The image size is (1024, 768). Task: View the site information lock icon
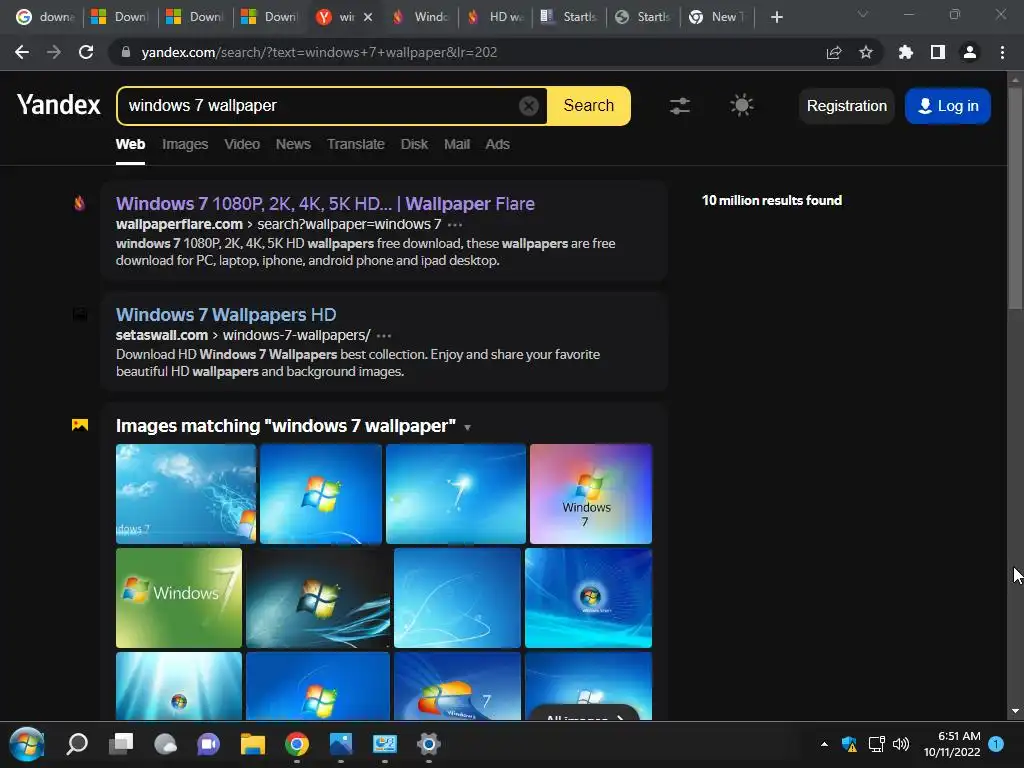[125, 52]
